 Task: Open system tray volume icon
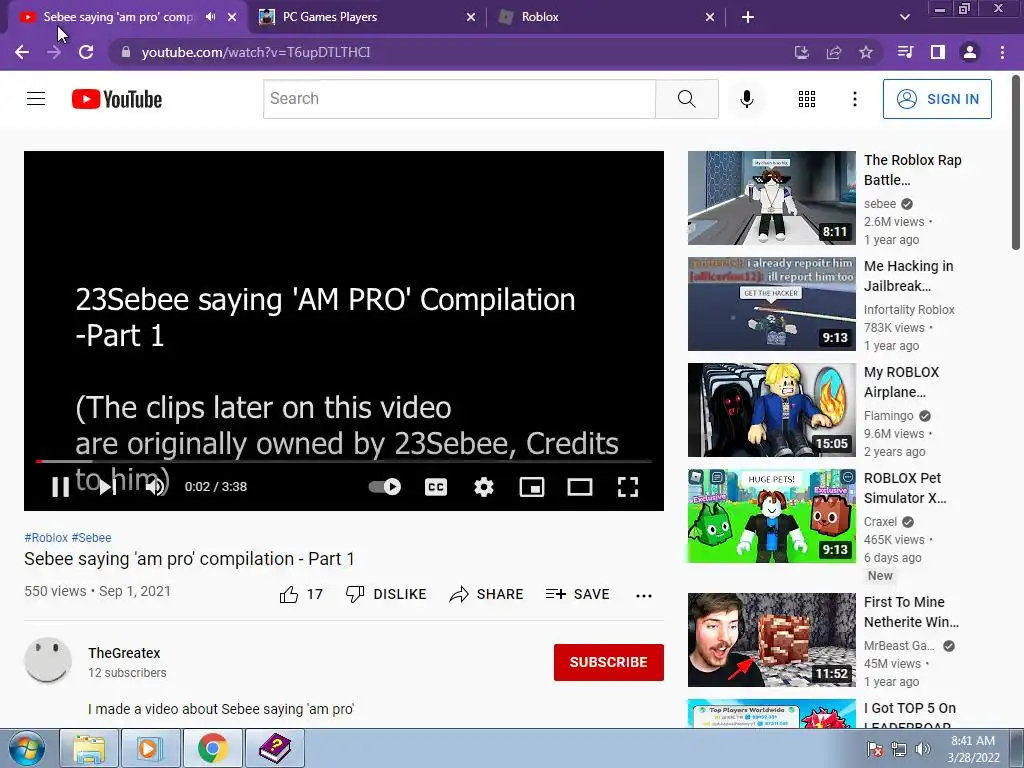click(922, 749)
